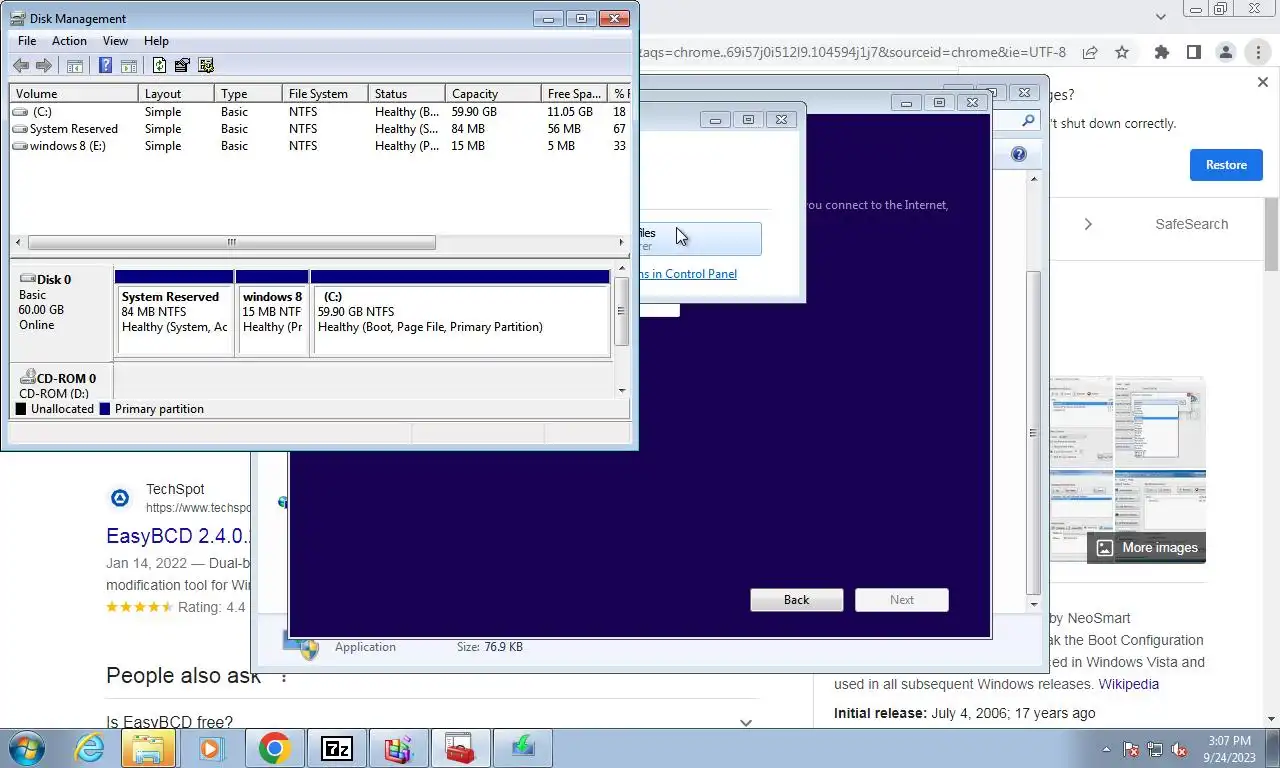Toggle the console tree pane toolbar icon

[75, 66]
